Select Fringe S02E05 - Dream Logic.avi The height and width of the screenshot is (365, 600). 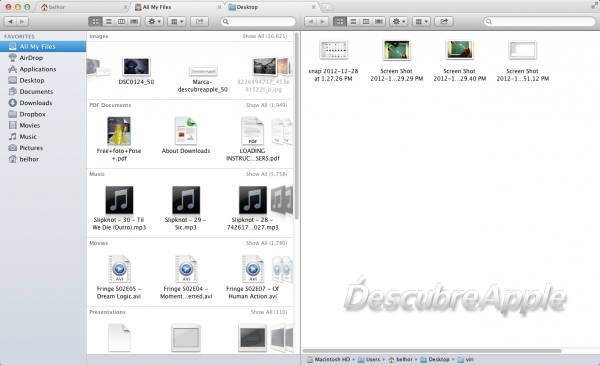(x=119, y=277)
